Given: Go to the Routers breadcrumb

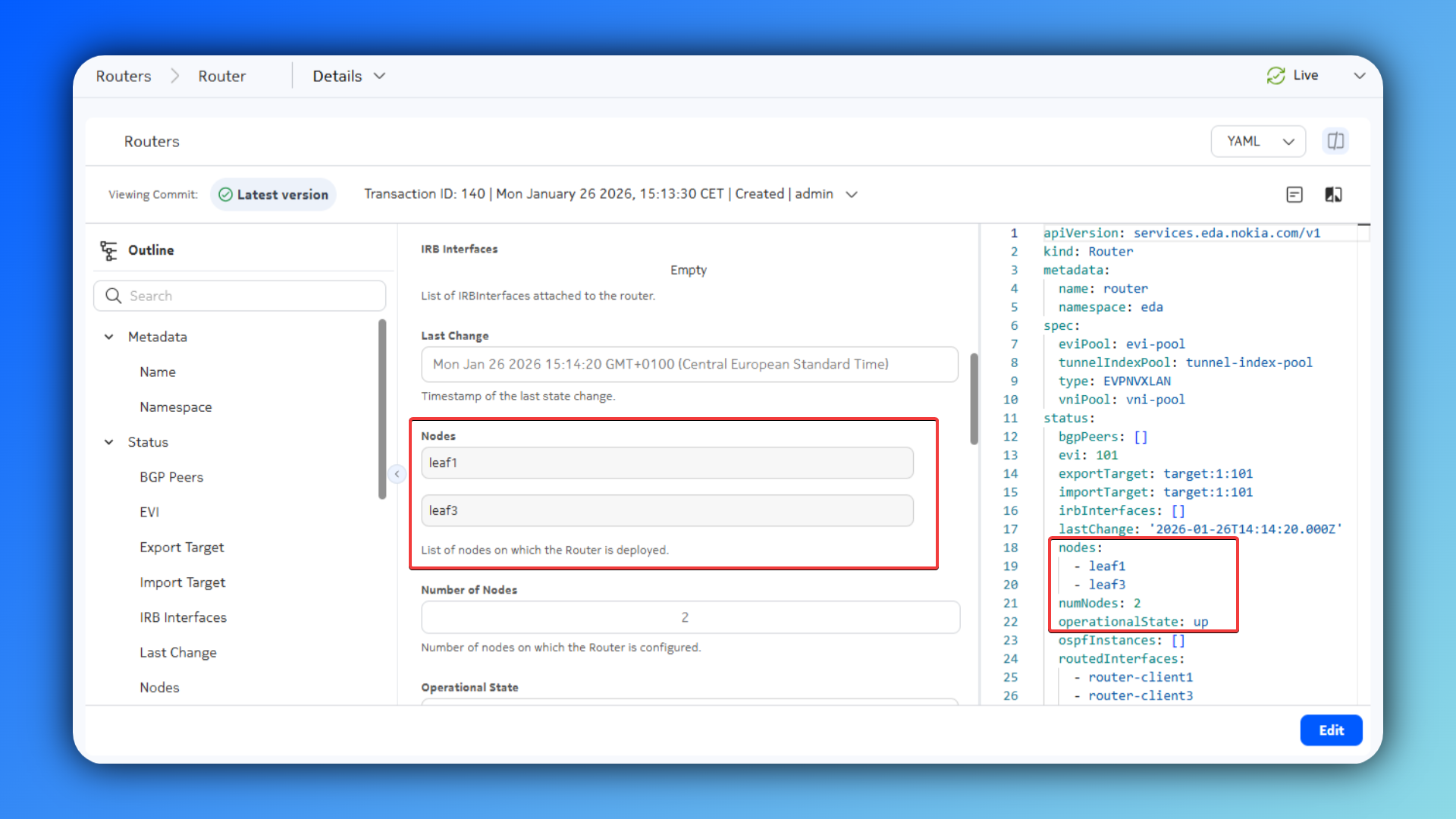Looking at the screenshot, I should pos(124,76).
